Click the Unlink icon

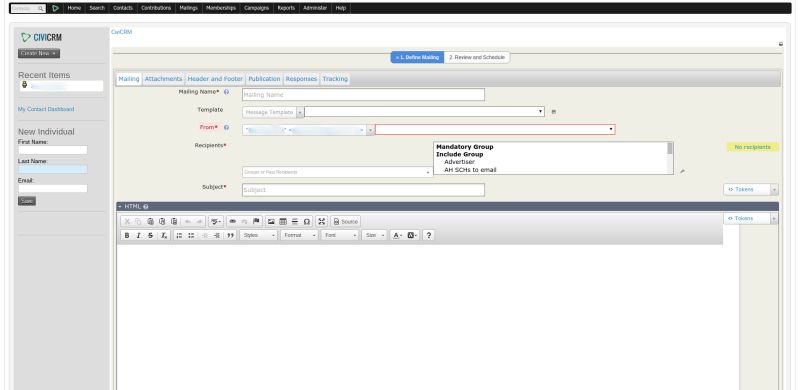[244, 222]
